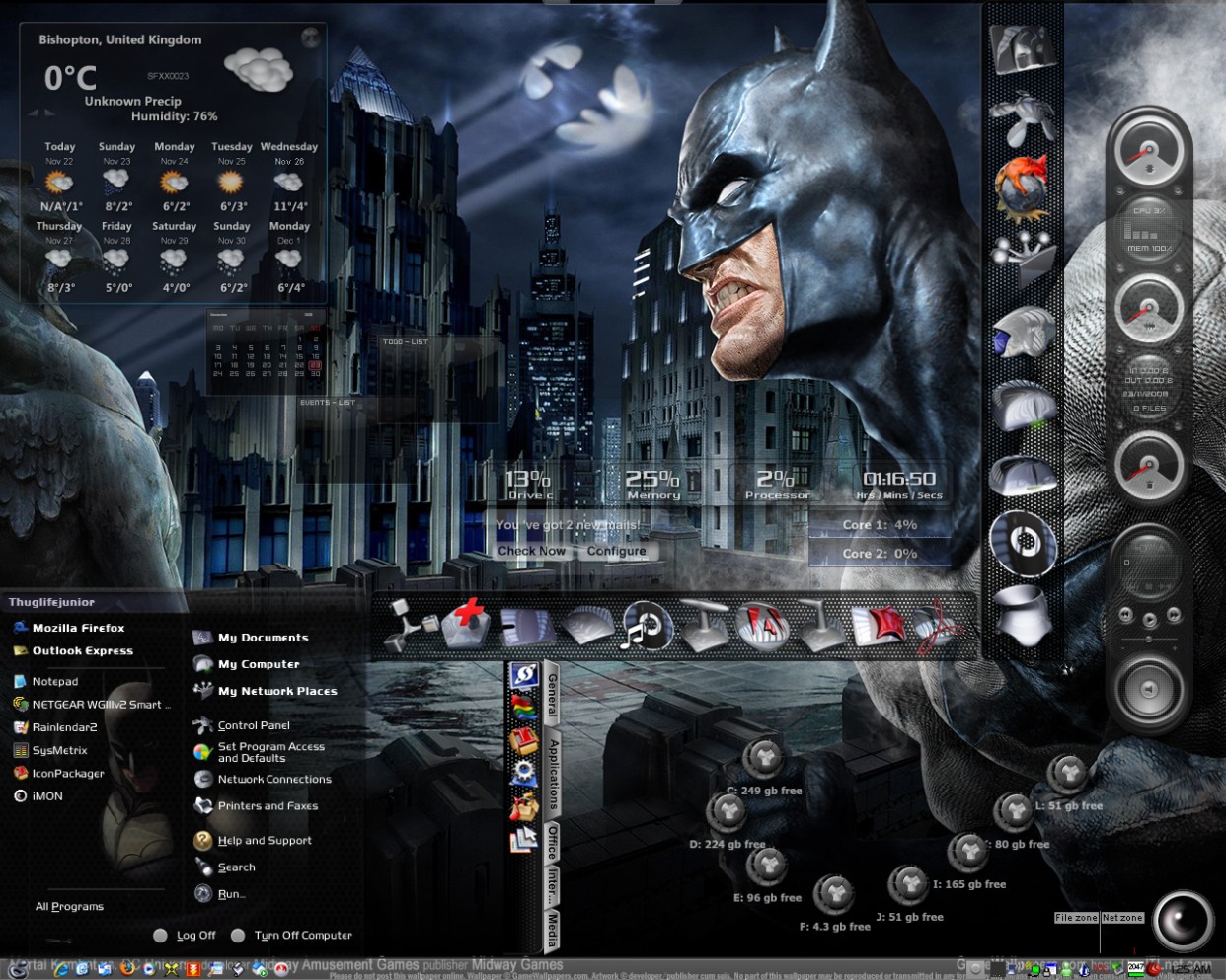Click the Log Off button

tap(185, 936)
